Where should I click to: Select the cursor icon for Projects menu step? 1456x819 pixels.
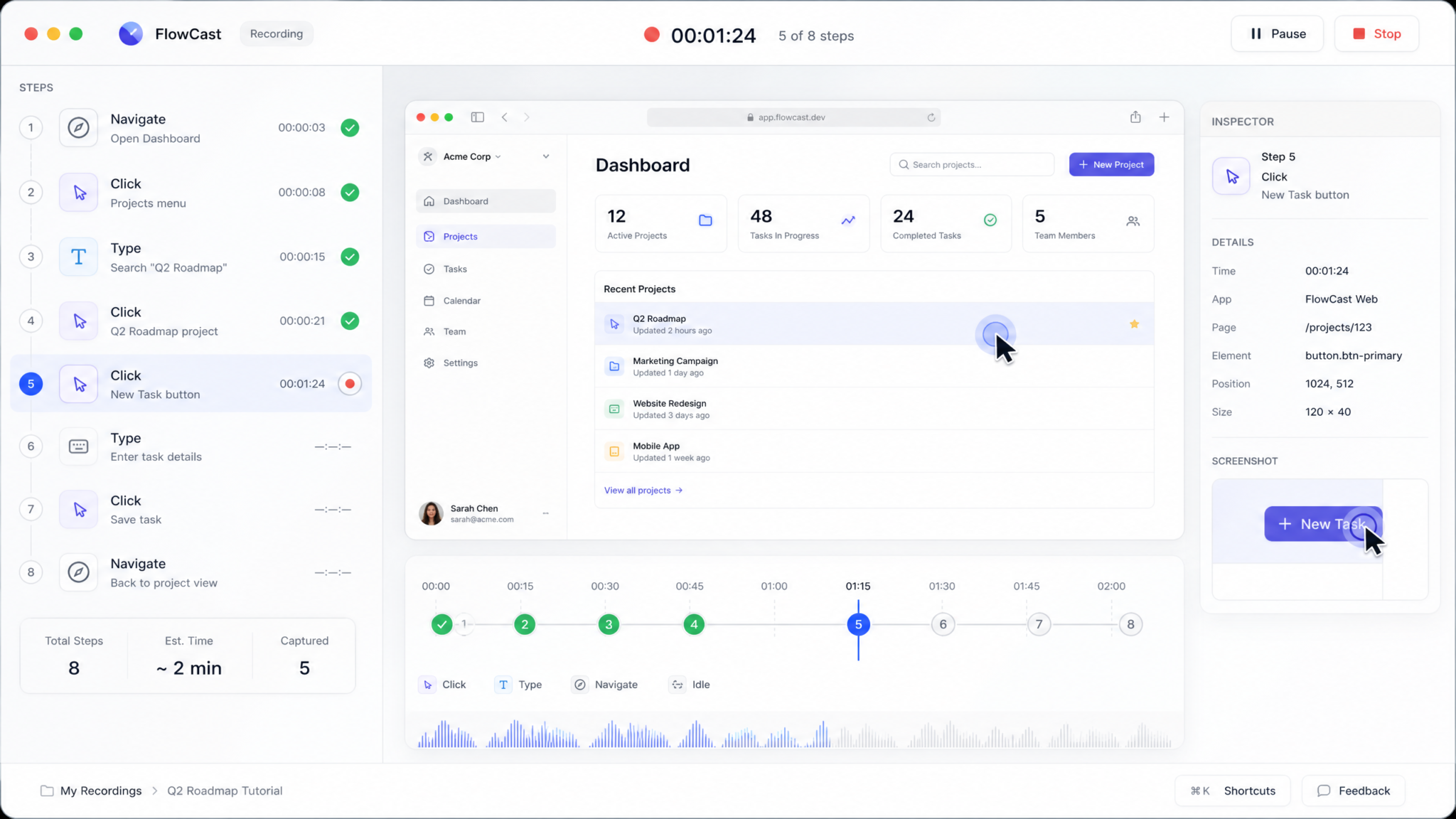(78, 193)
